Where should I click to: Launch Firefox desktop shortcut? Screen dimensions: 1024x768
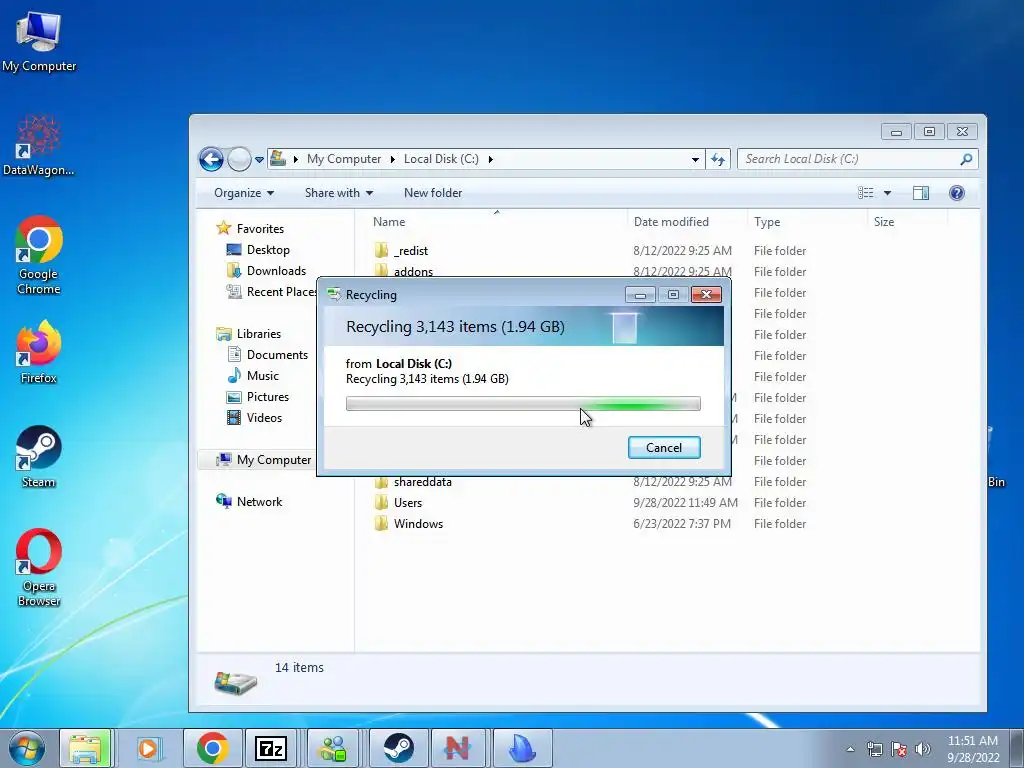click(x=39, y=351)
